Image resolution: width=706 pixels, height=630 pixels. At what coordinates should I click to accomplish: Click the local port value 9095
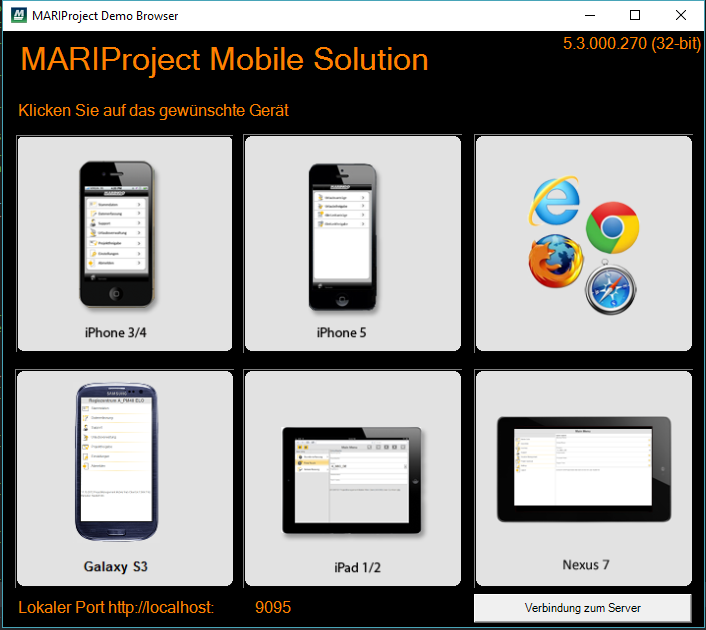273,607
